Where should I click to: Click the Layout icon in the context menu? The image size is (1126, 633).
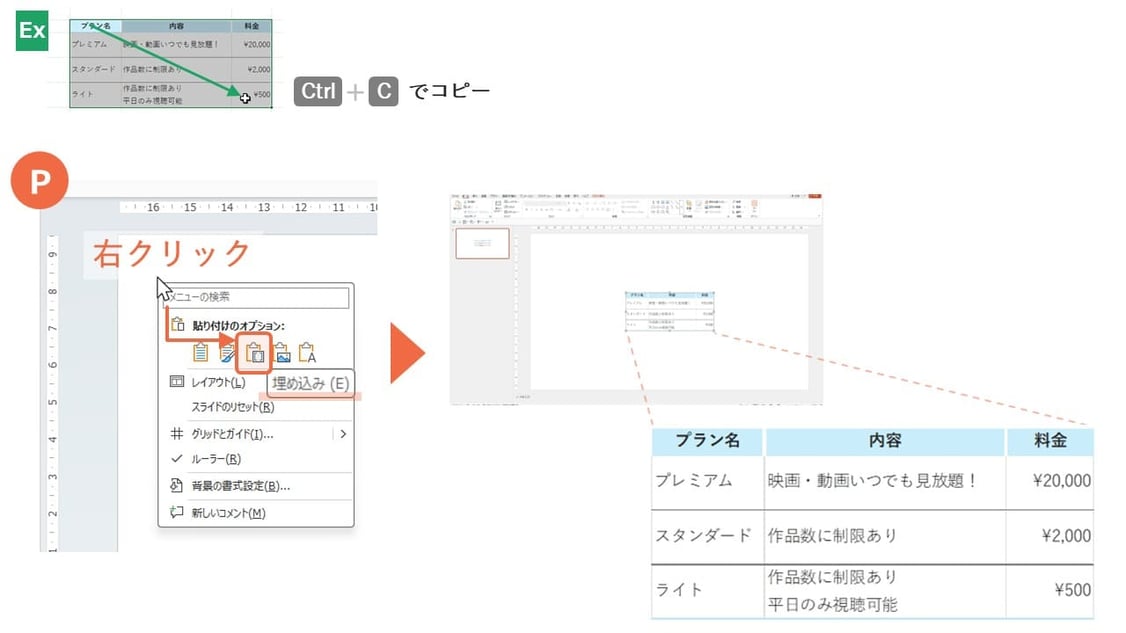pos(176,382)
